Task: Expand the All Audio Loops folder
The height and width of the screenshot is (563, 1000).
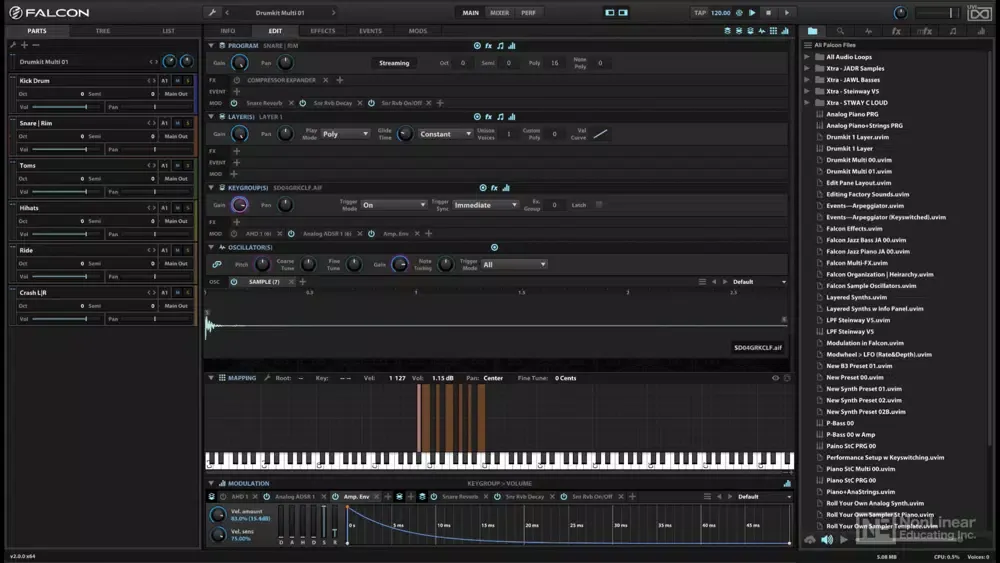Action: pyautogui.click(x=807, y=57)
